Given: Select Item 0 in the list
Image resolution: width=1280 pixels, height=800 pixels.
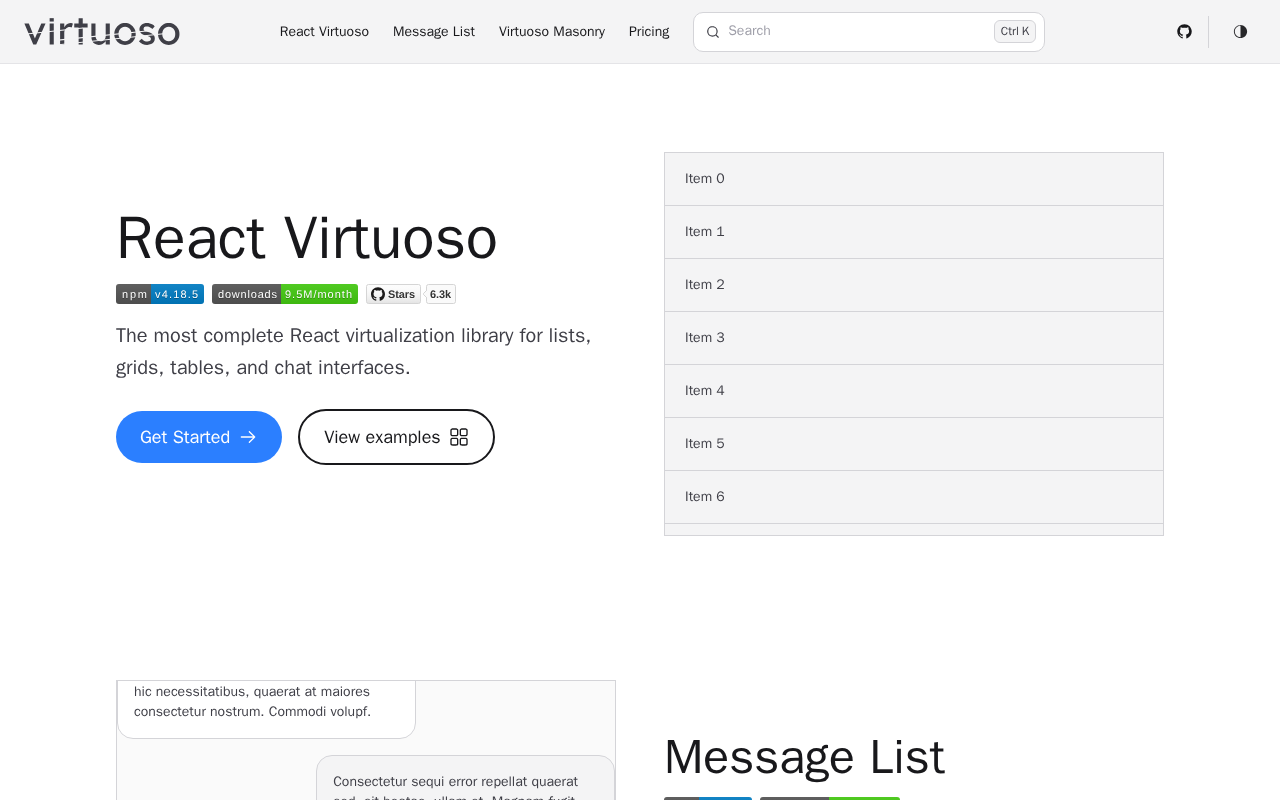Looking at the screenshot, I should [914, 179].
